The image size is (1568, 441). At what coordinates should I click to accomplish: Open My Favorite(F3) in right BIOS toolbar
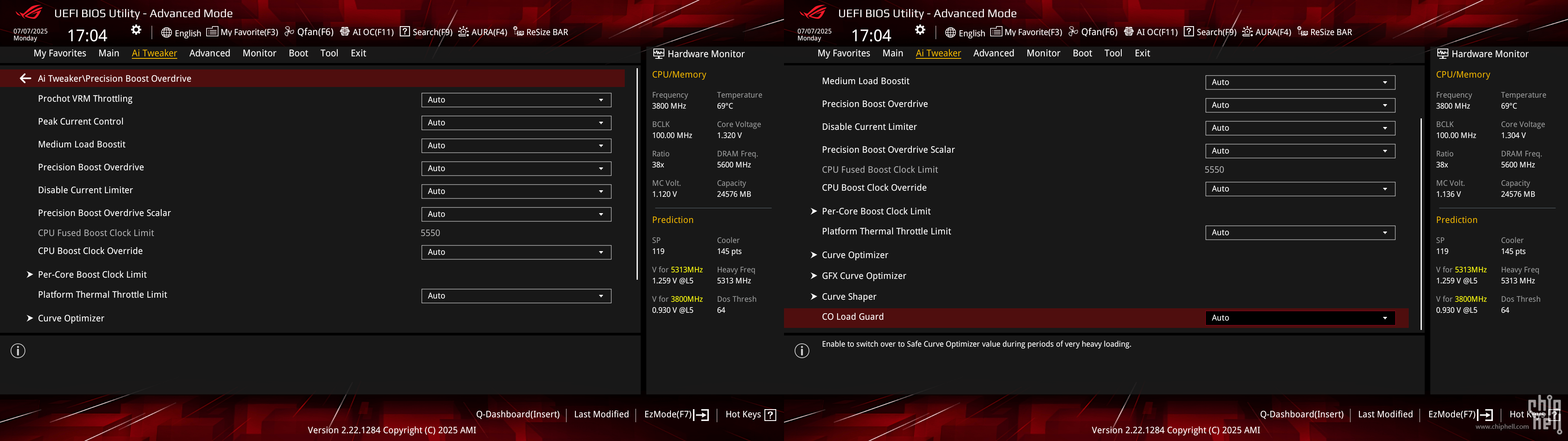1026,32
